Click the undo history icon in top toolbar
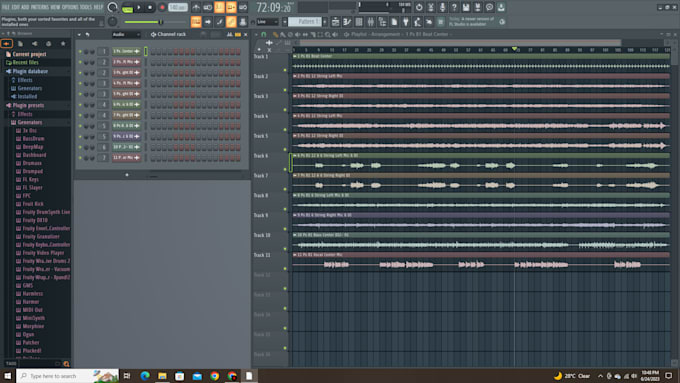The width and height of the screenshot is (680, 383). click(419, 7)
